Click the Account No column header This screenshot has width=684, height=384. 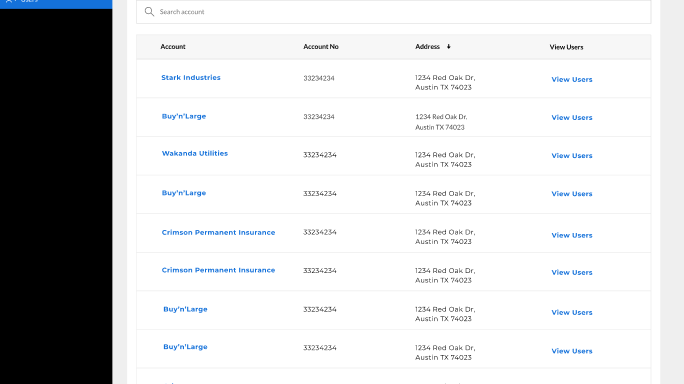pyautogui.click(x=321, y=47)
